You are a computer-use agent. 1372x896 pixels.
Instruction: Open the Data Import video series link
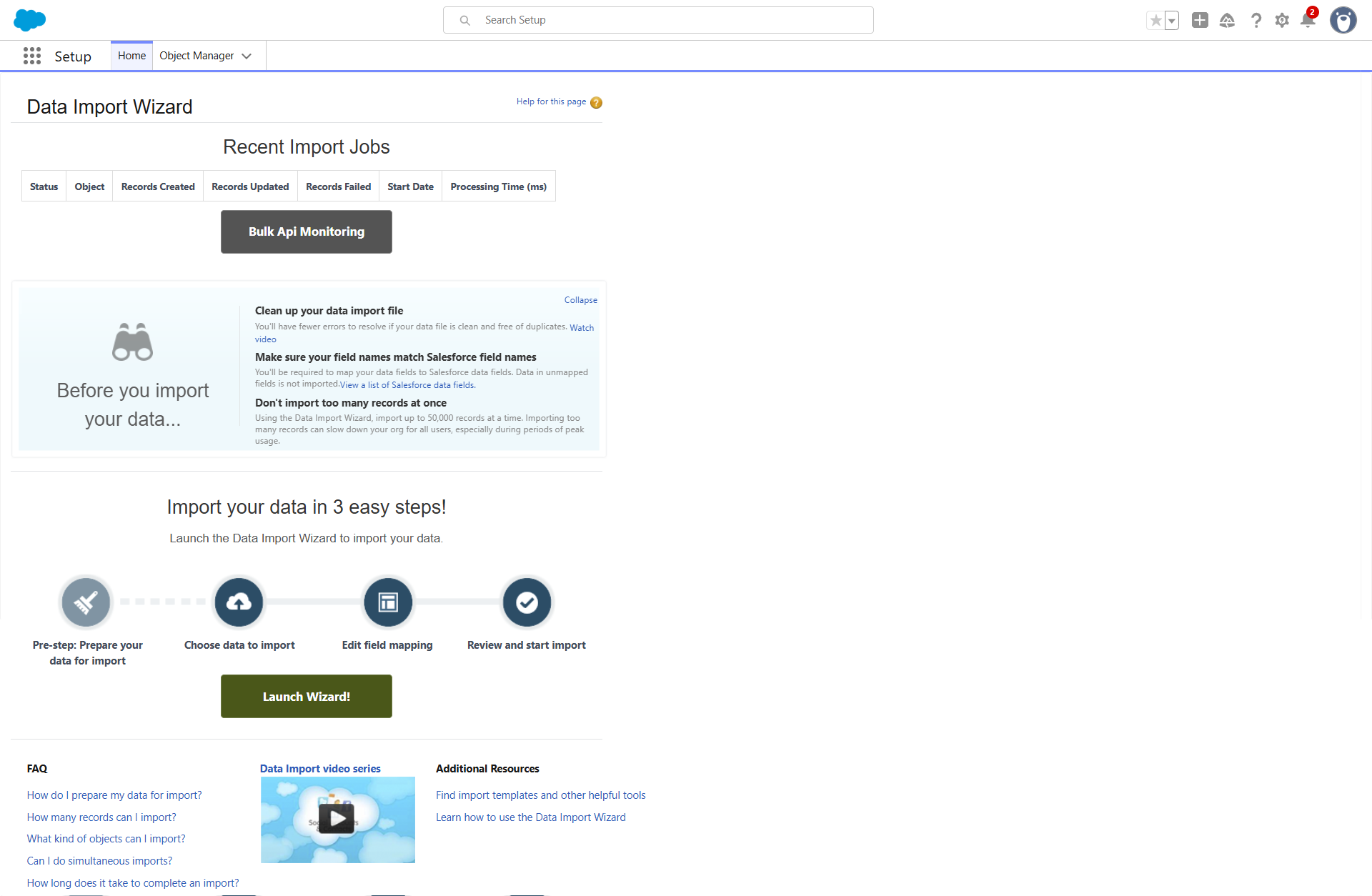[x=320, y=769]
